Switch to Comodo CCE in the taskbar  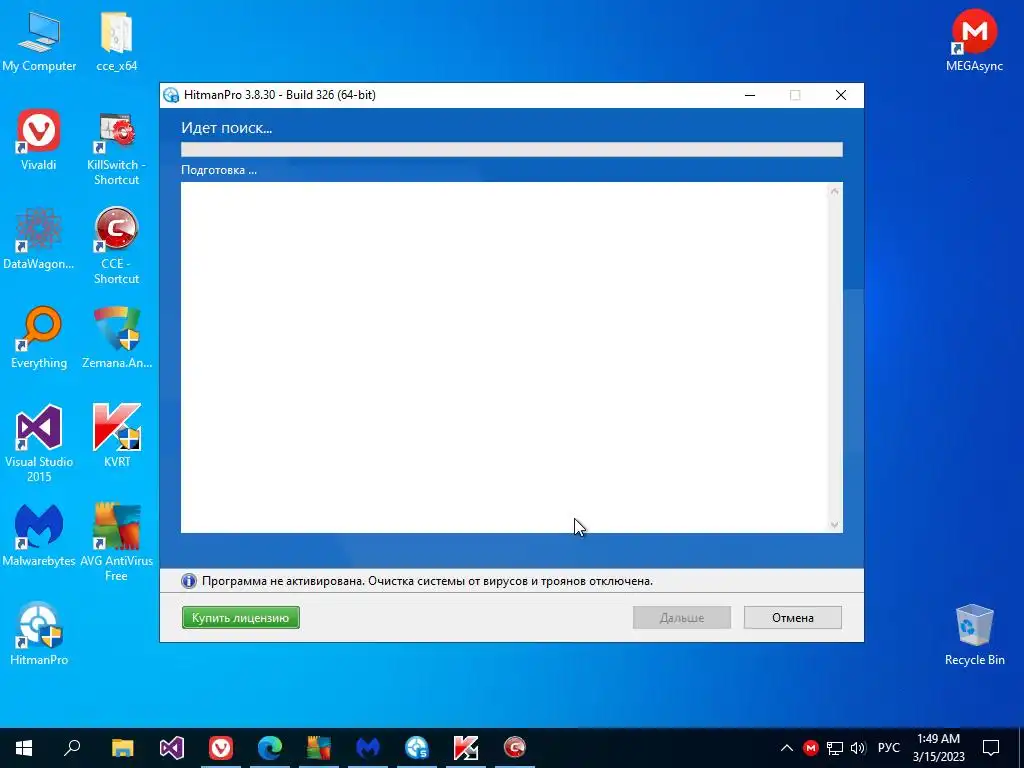pos(515,748)
